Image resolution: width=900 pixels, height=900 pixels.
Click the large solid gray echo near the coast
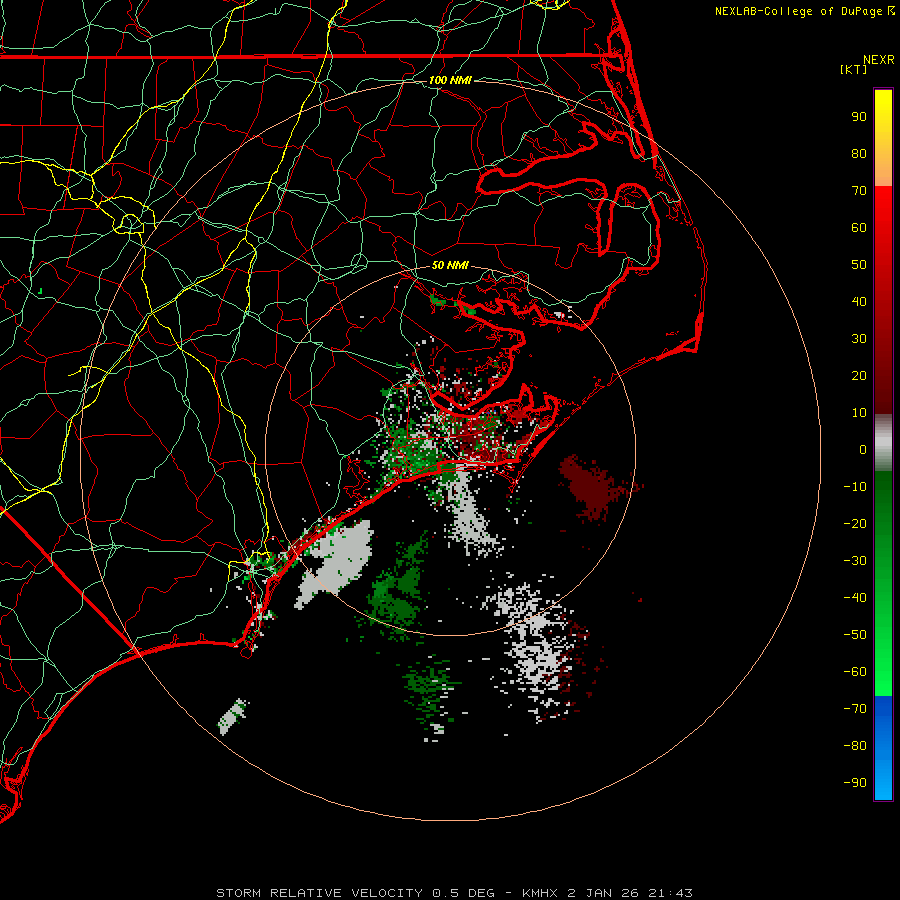click(339, 562)
